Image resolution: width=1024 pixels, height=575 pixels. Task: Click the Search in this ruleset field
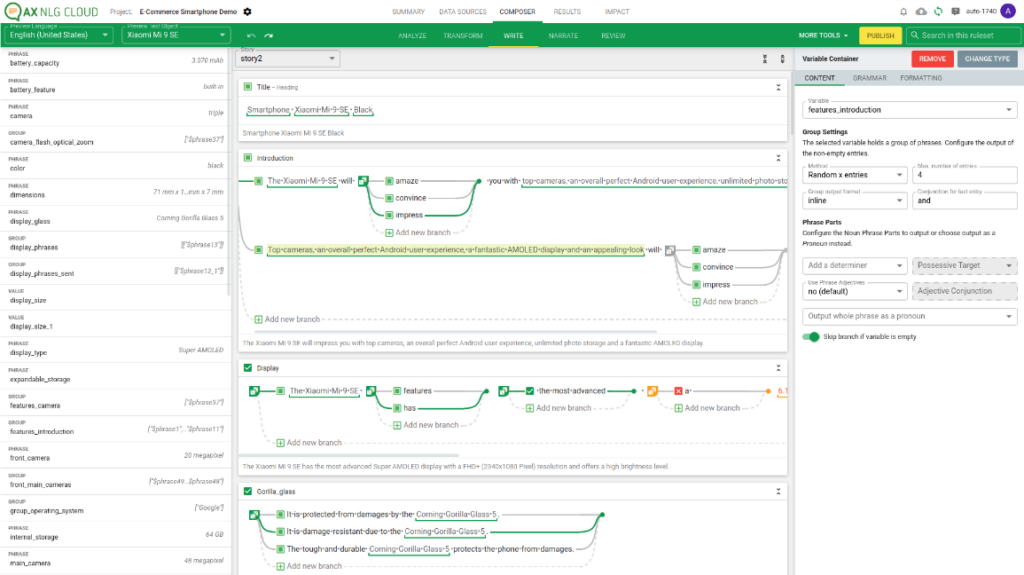(x=963, y=35)
